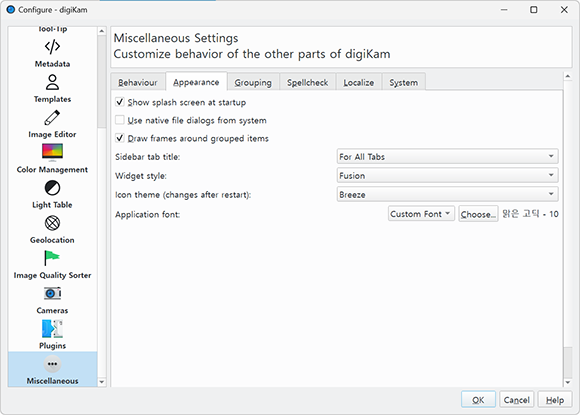Select the Image Editor pencil icon
Viewport: 580px width, 415px height.
[x=52, y=118]
